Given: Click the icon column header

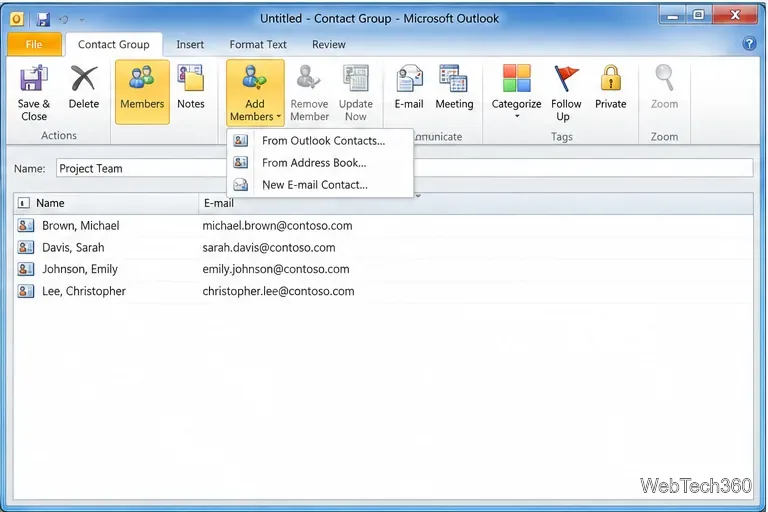Looking at the screenshot, I should [x=24, y=203].
